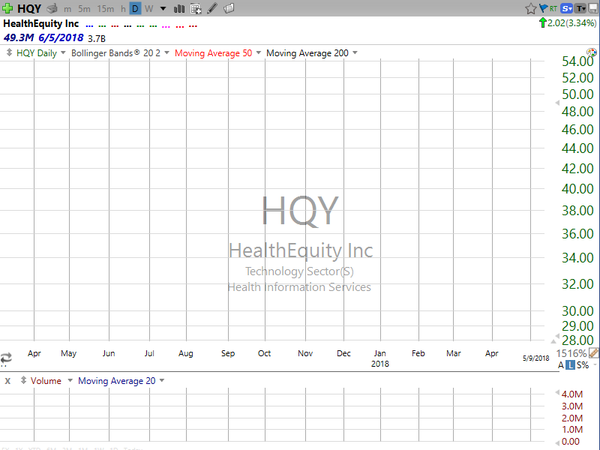Click the 2.02(3.34%) price change
The image size is (600, 450).
pos(572,23)
